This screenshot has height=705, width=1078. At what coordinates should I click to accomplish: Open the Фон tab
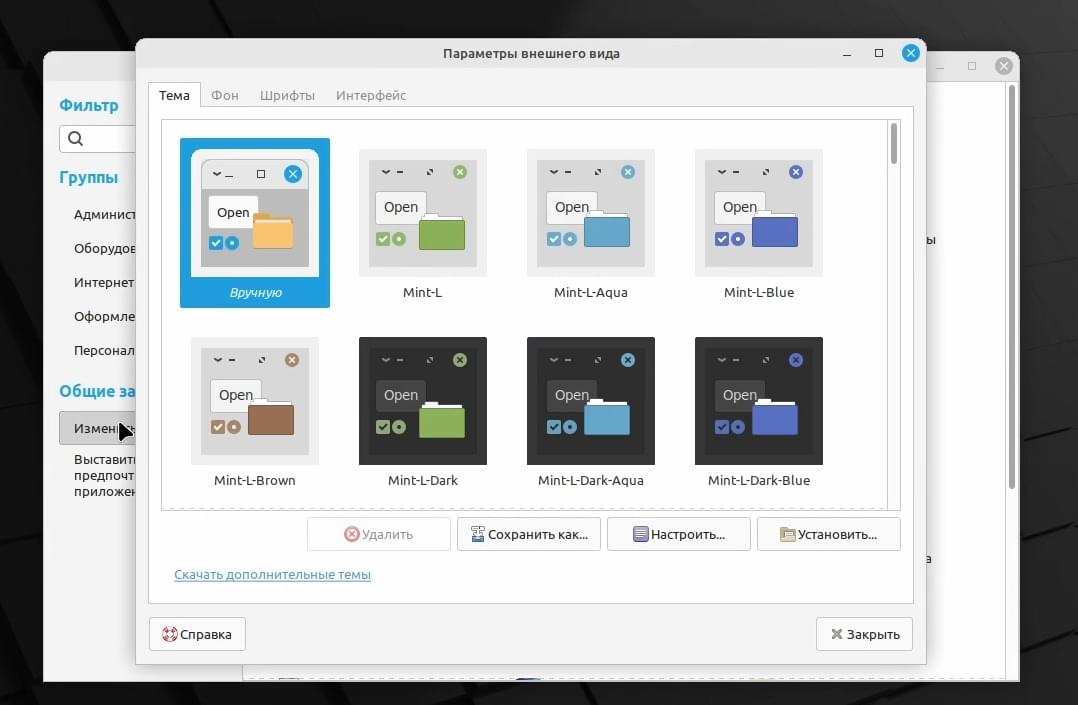pos(225,96)
